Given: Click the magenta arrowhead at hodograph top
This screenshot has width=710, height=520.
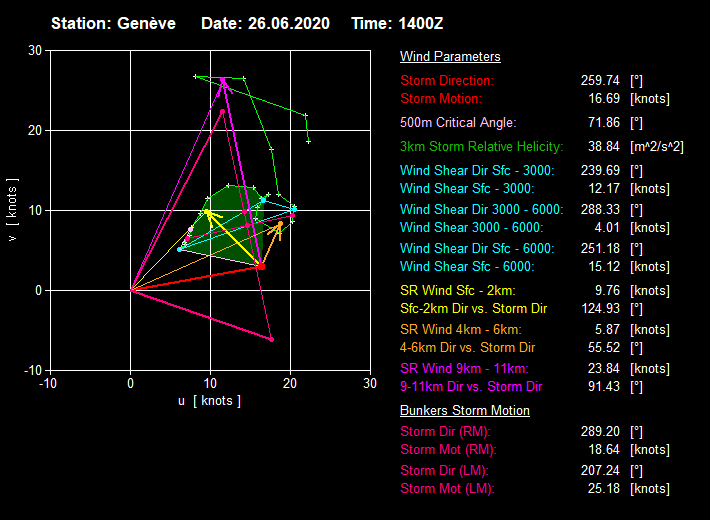Looking at the screenshot, I should (223, 82).
